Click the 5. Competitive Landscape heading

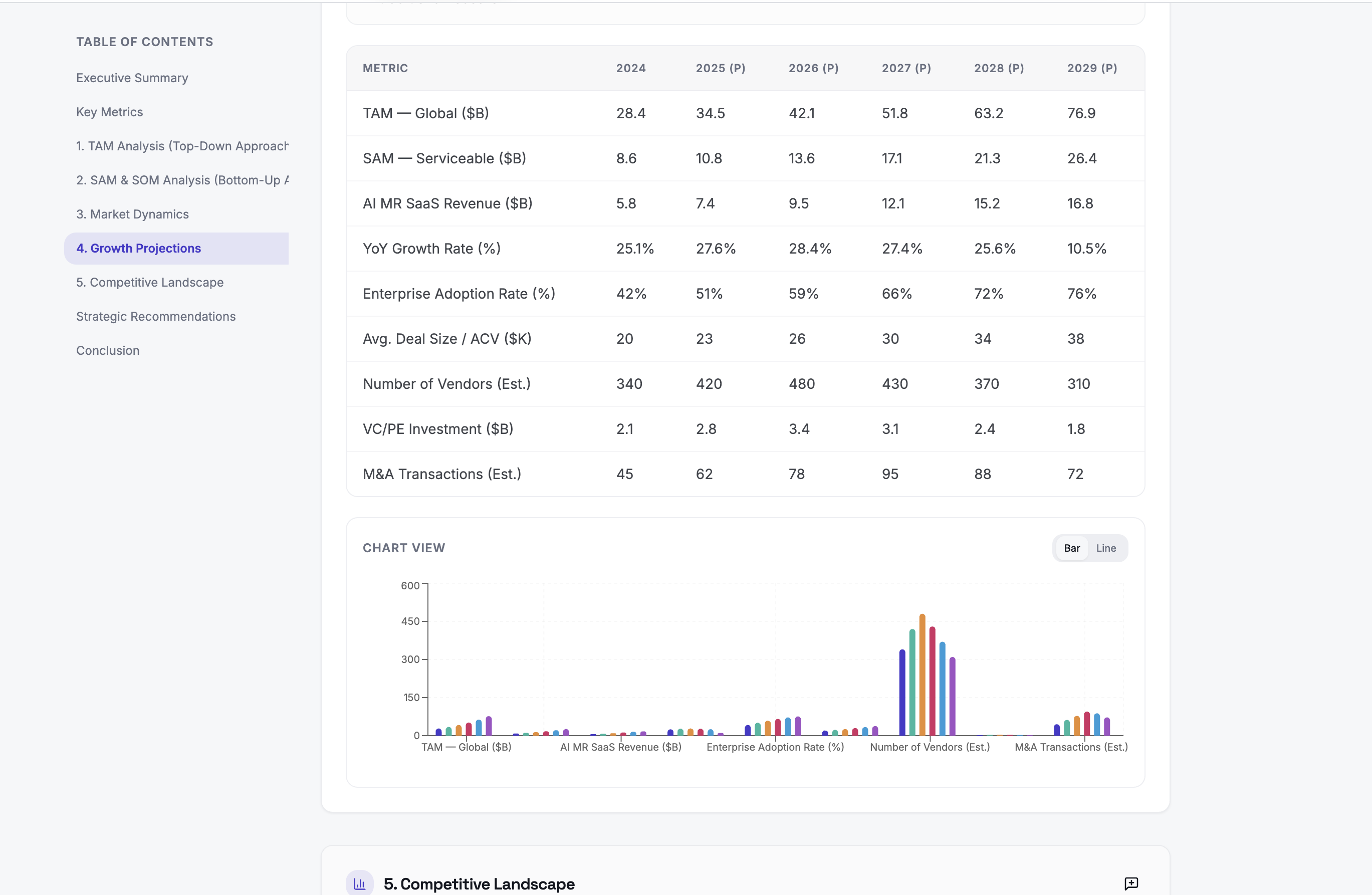click(x=479, y=883)
